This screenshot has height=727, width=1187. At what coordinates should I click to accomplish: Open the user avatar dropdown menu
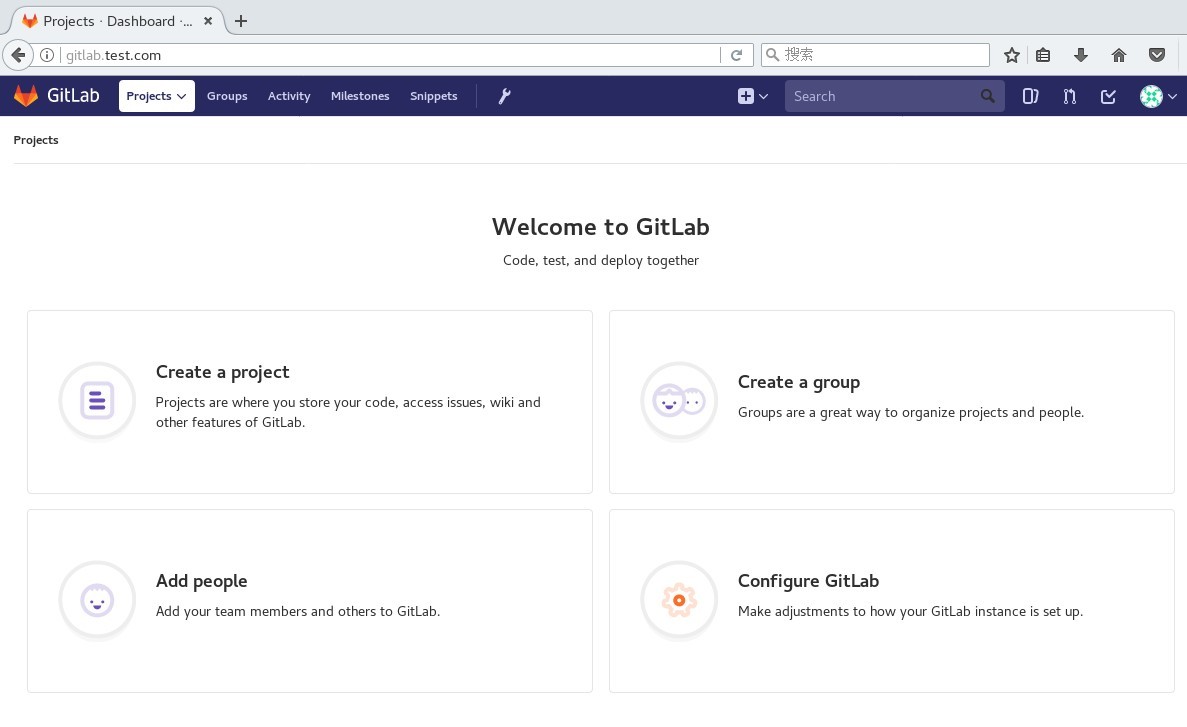1158,96
